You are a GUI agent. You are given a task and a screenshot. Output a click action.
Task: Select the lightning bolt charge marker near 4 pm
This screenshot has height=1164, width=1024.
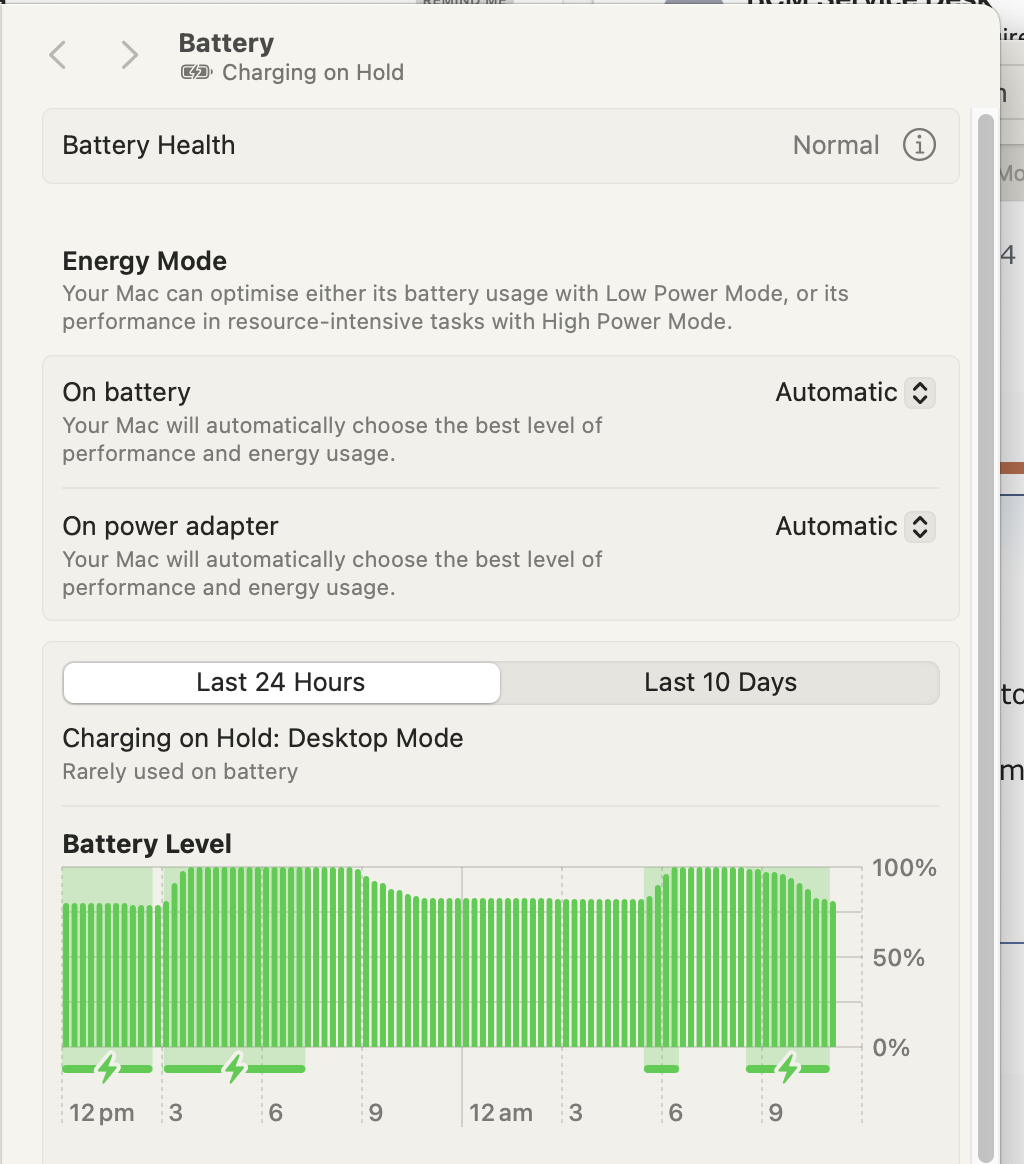[233, 1068]
